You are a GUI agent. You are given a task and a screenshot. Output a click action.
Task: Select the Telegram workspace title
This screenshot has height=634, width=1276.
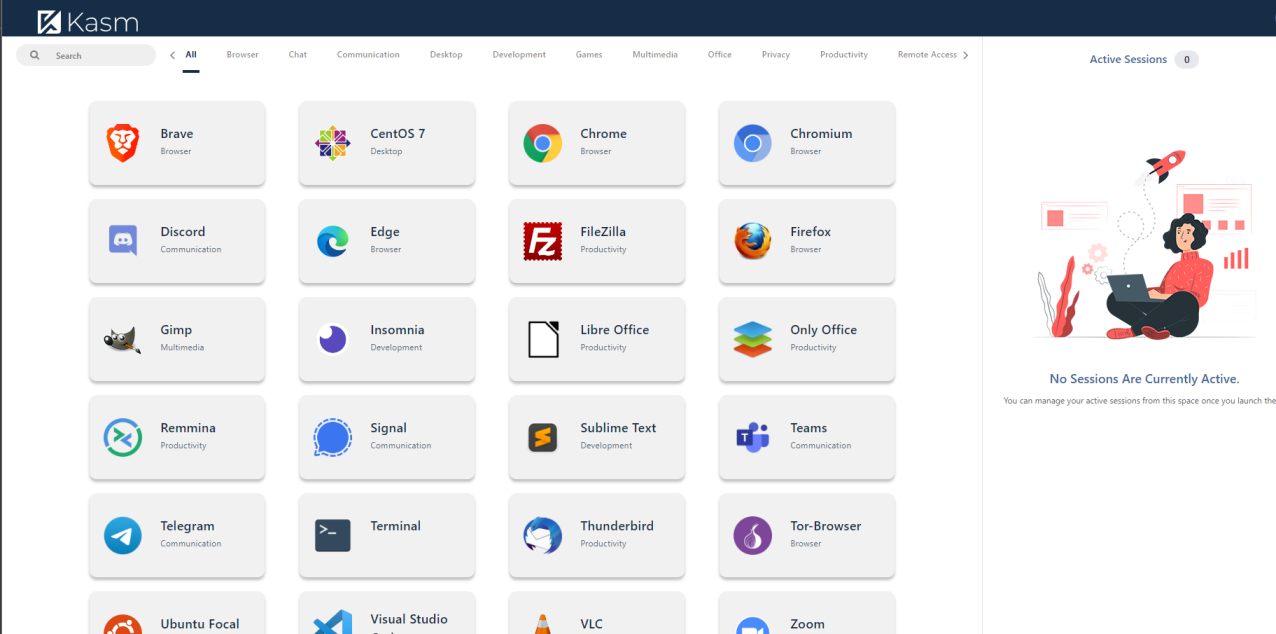[187, 526]
